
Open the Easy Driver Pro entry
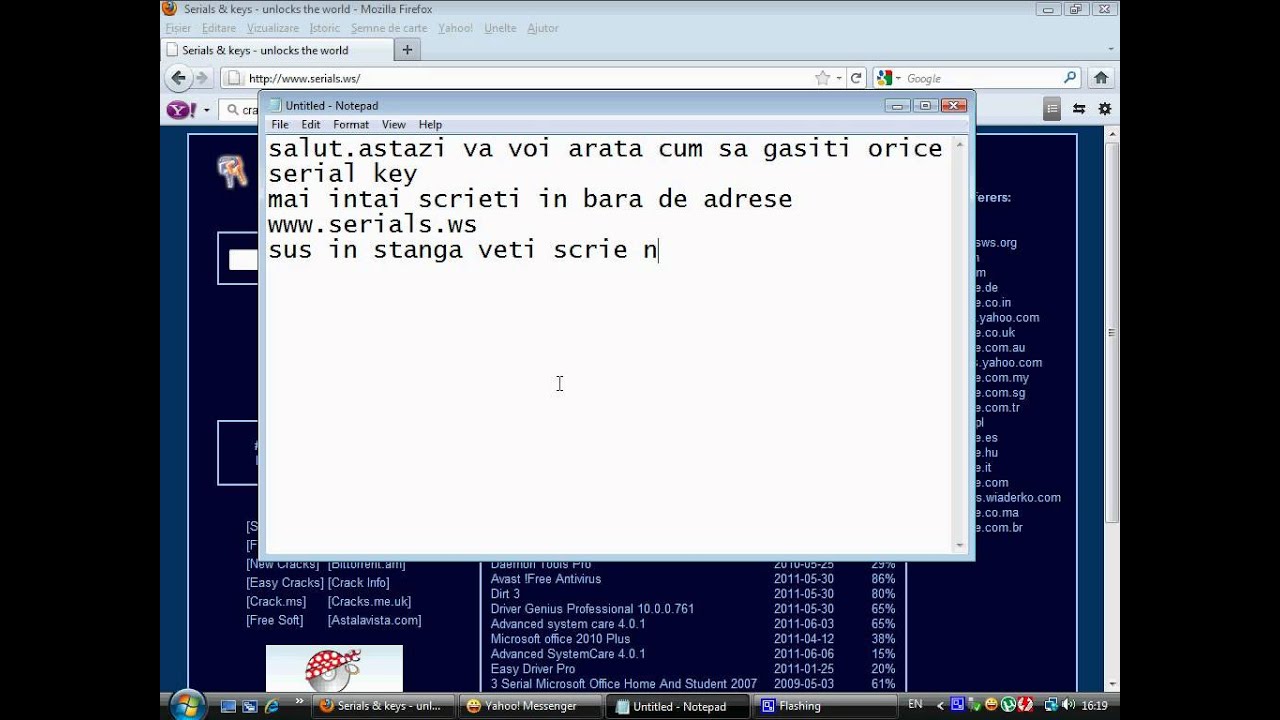(x=533, y=669)
